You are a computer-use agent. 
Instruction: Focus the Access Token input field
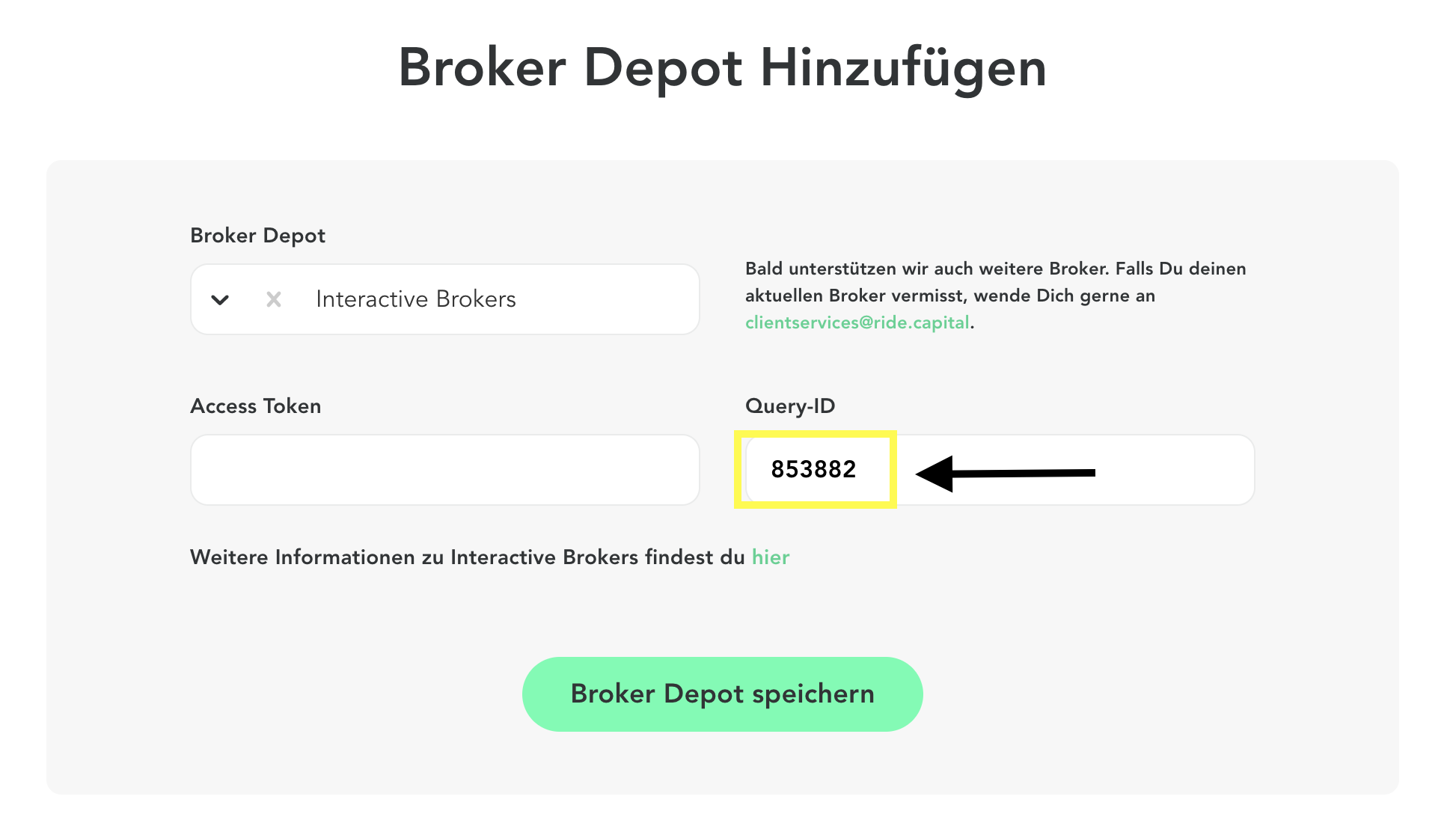(444, 470)
